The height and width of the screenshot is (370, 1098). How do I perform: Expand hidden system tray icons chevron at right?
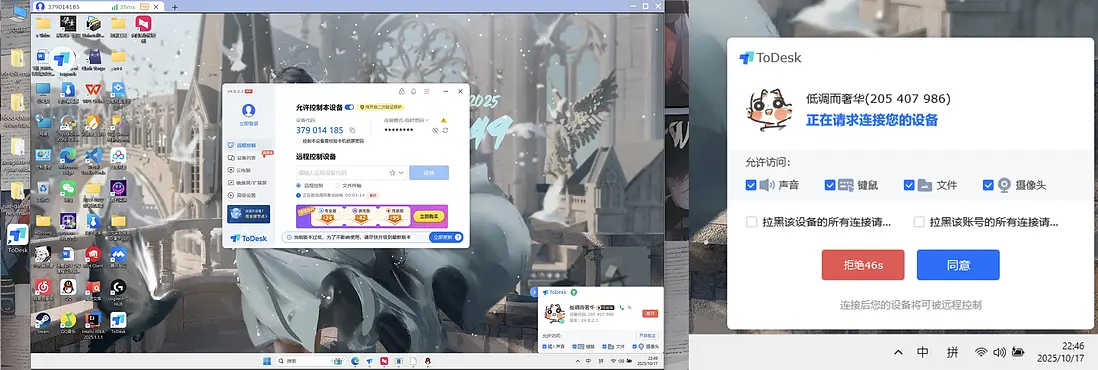pyautogui.click(x=898, y=352)
